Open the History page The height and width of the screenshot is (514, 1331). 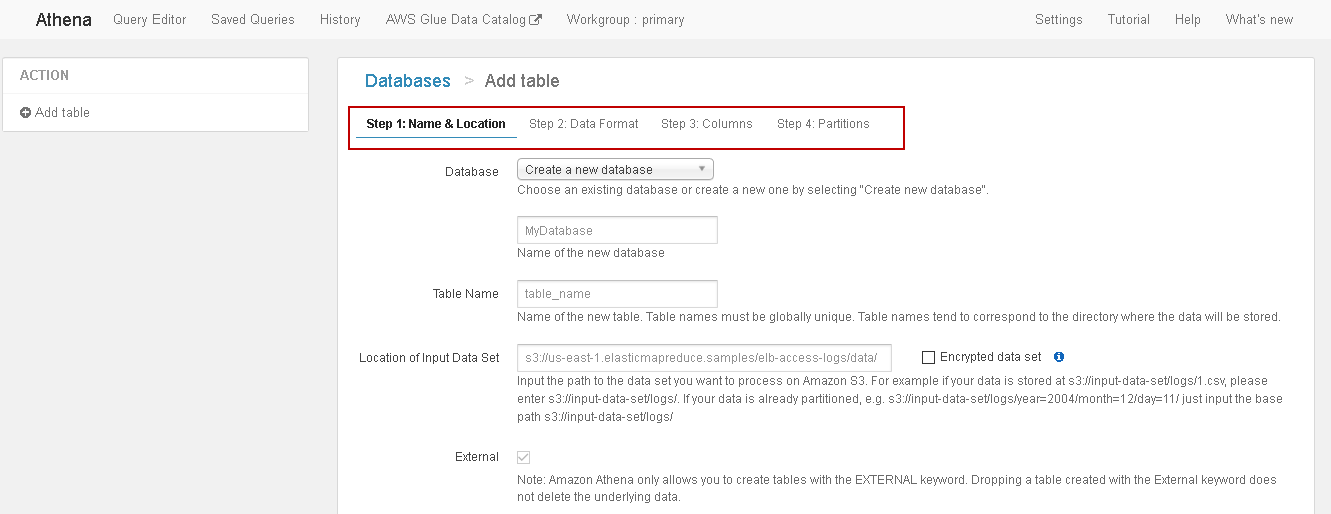pyautogui.click(x=340, y=20)
